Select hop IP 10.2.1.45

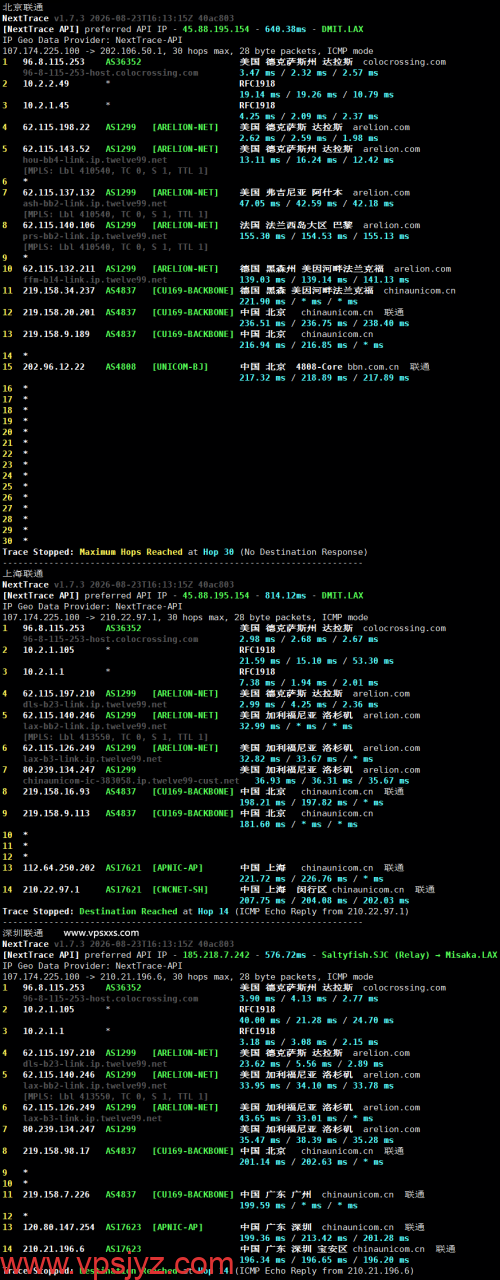pyautogui.click(x=45, y=105)
